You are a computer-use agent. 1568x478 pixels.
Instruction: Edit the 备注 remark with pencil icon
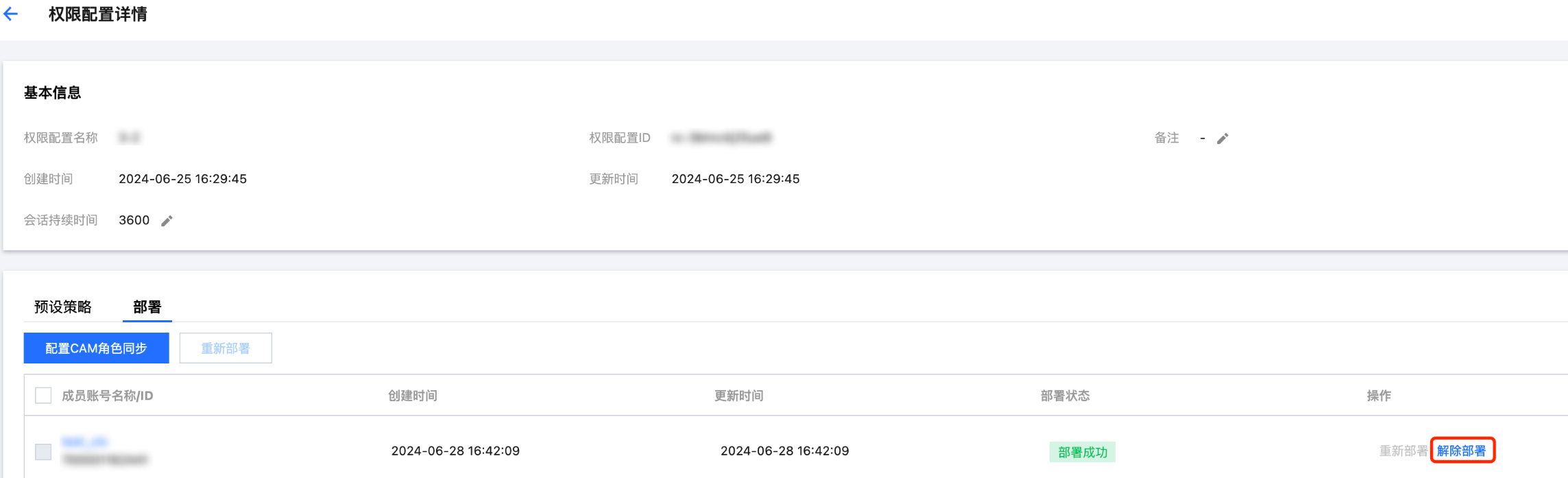click(1222, 139)
